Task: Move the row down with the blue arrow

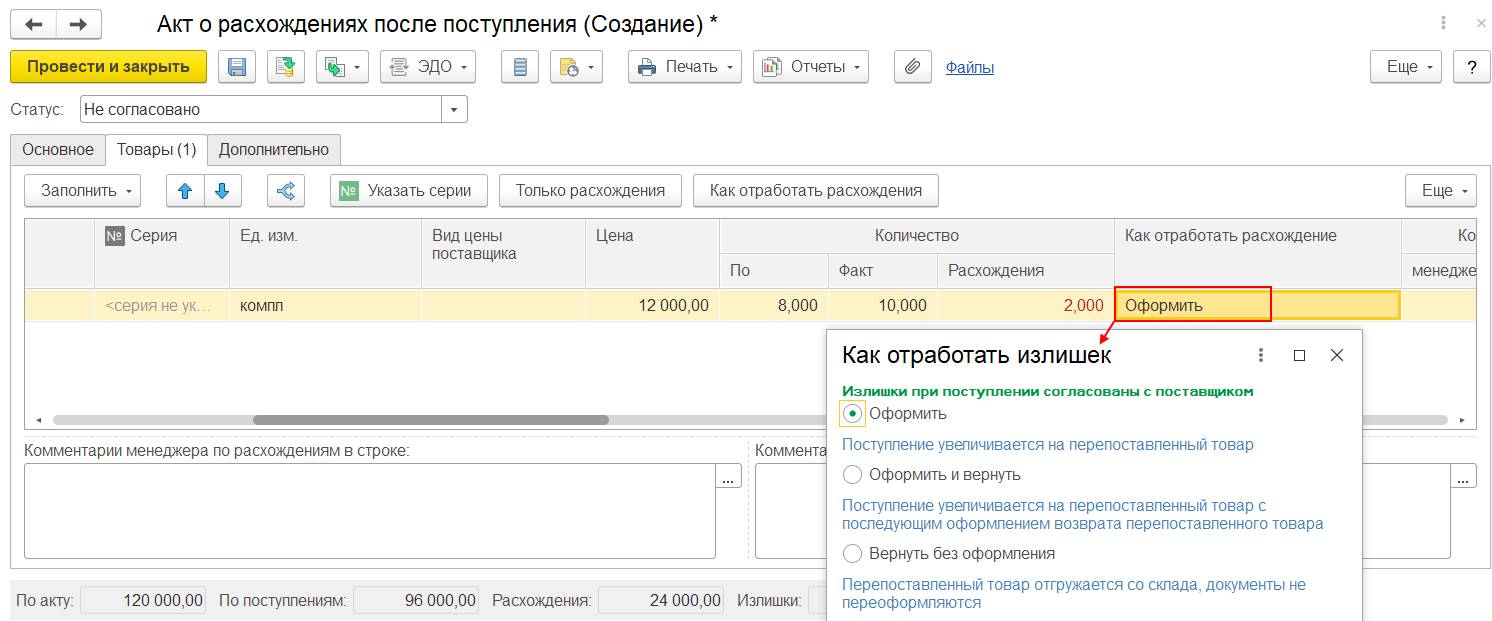Action: click(x=222, y=190)
